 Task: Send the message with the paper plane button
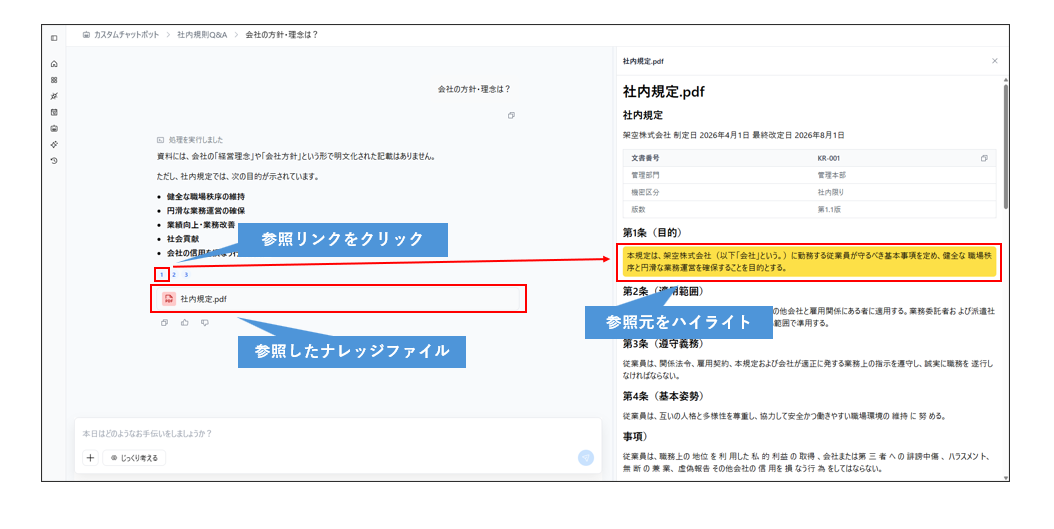click(x=585, y=458)
